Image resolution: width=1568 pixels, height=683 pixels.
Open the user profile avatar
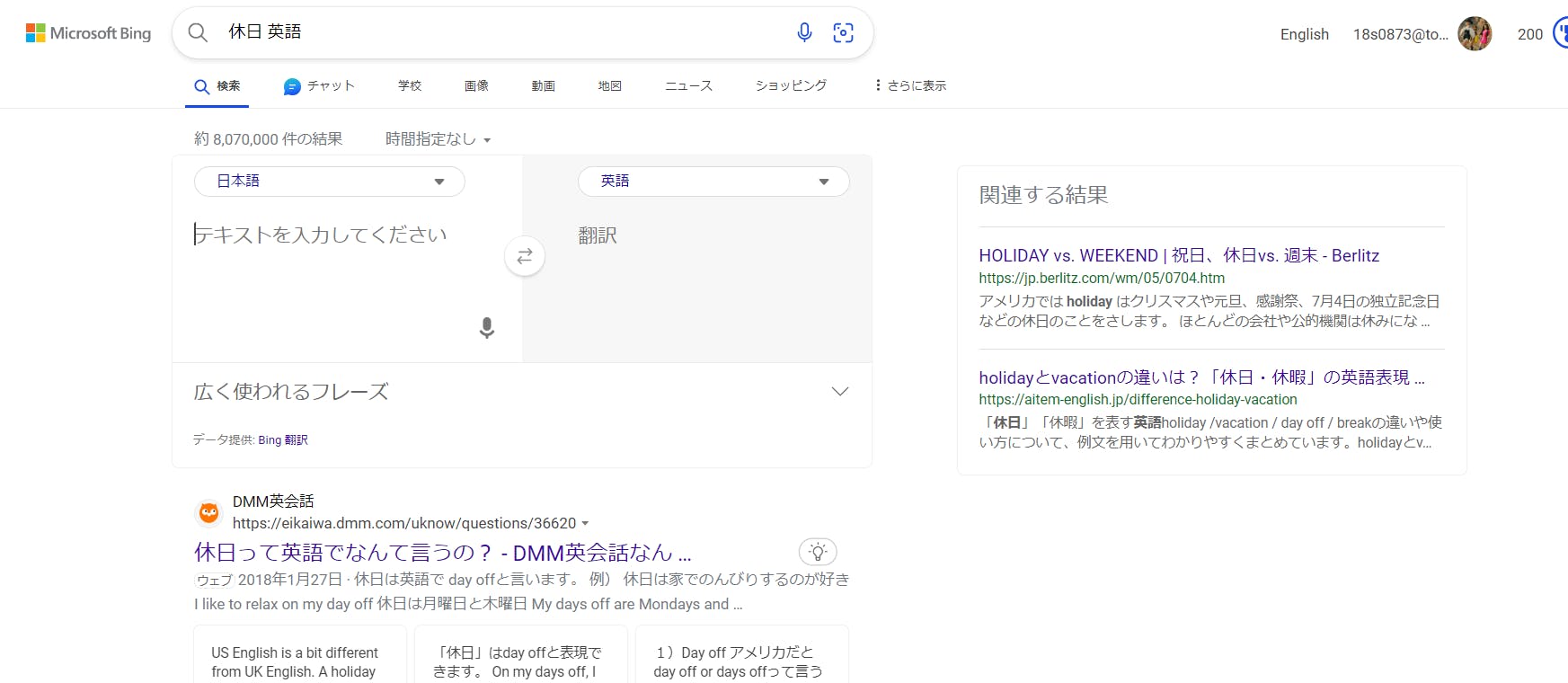[x=1474, y=34]
